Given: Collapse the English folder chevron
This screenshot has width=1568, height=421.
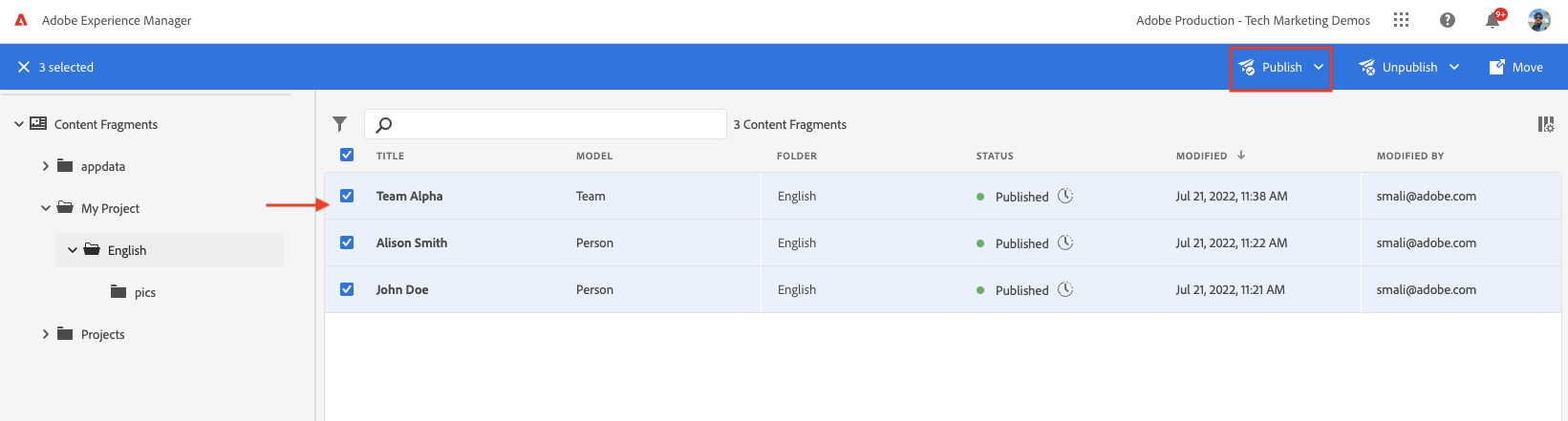Looking at the screenshot, I should (x=73, y=250).
